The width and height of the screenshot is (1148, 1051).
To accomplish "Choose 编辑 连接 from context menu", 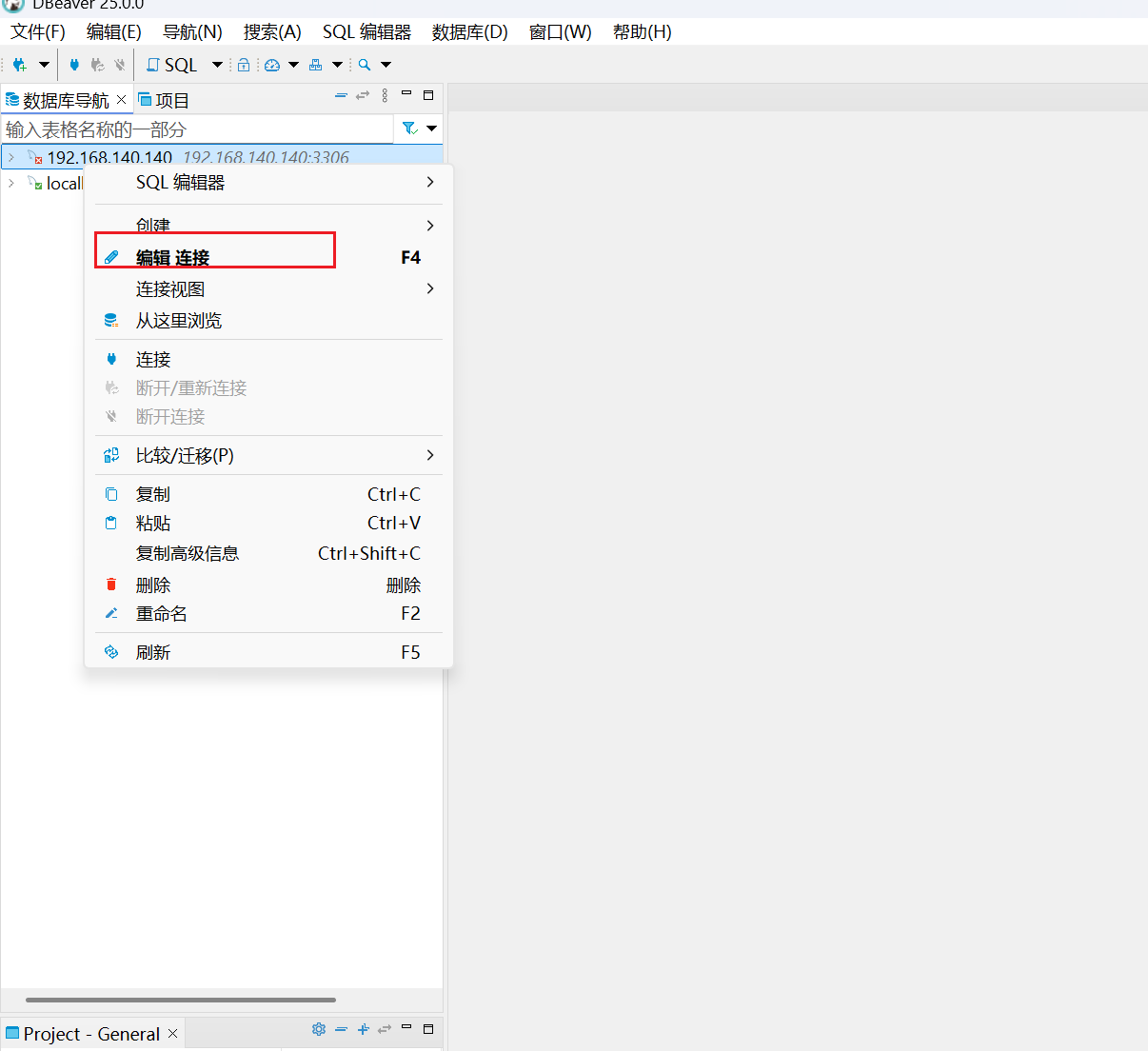I will tap(268, 257).
